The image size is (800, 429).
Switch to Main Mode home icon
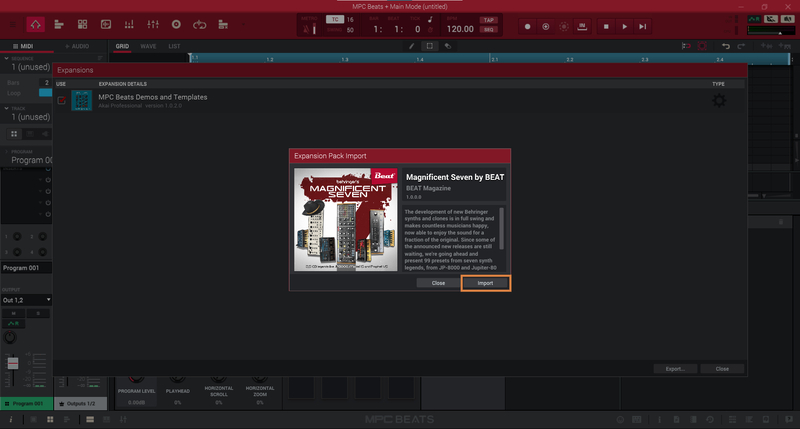tap(35, 24)
